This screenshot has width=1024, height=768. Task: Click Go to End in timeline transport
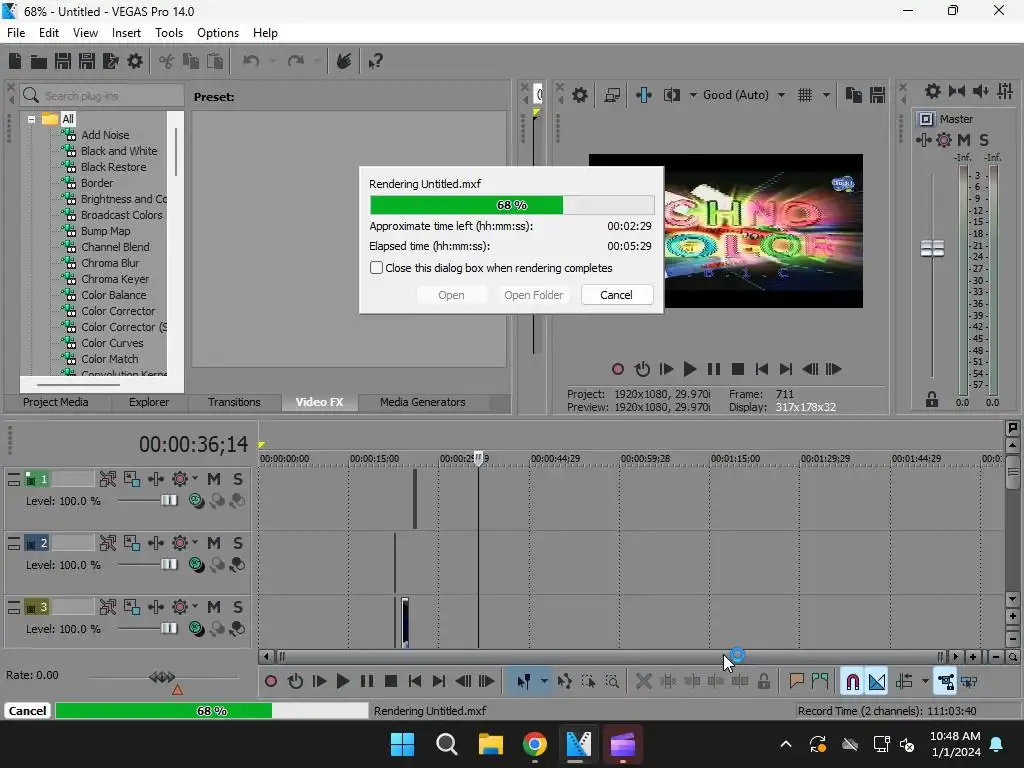pyautogui.click(x=438, y=682)
